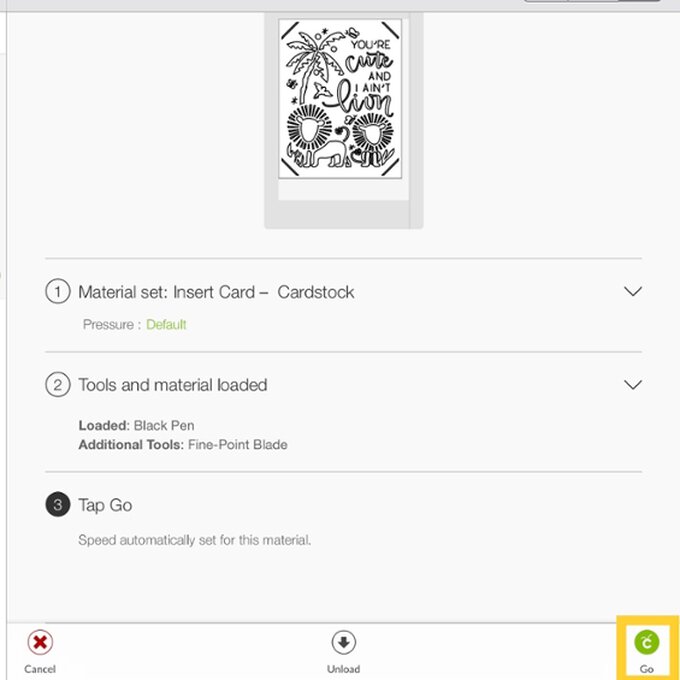Click the Additional Tools: Fine-Point Blade line

coord(182,444)
